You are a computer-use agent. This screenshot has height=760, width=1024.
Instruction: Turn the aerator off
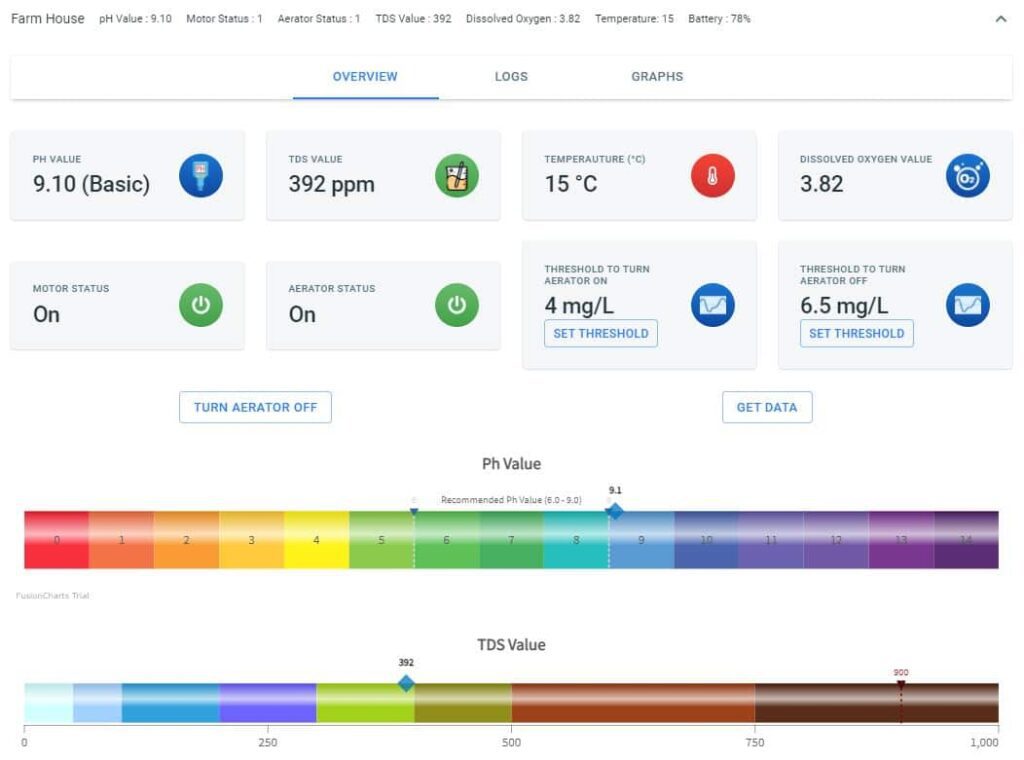[255, 407]
